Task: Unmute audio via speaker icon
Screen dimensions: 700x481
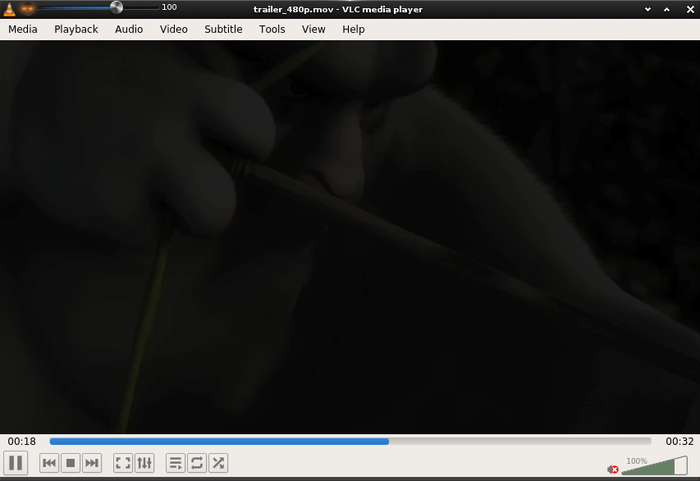Action: click(x=613, y=469)
